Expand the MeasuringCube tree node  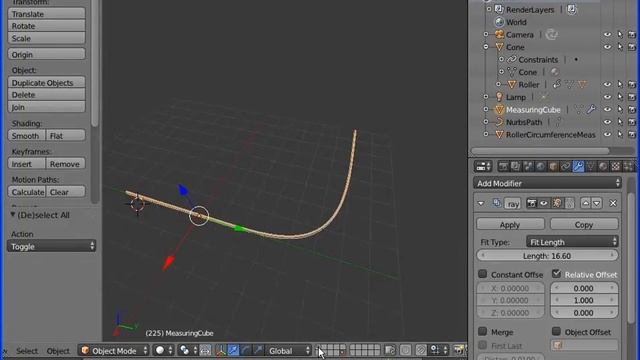486,109
